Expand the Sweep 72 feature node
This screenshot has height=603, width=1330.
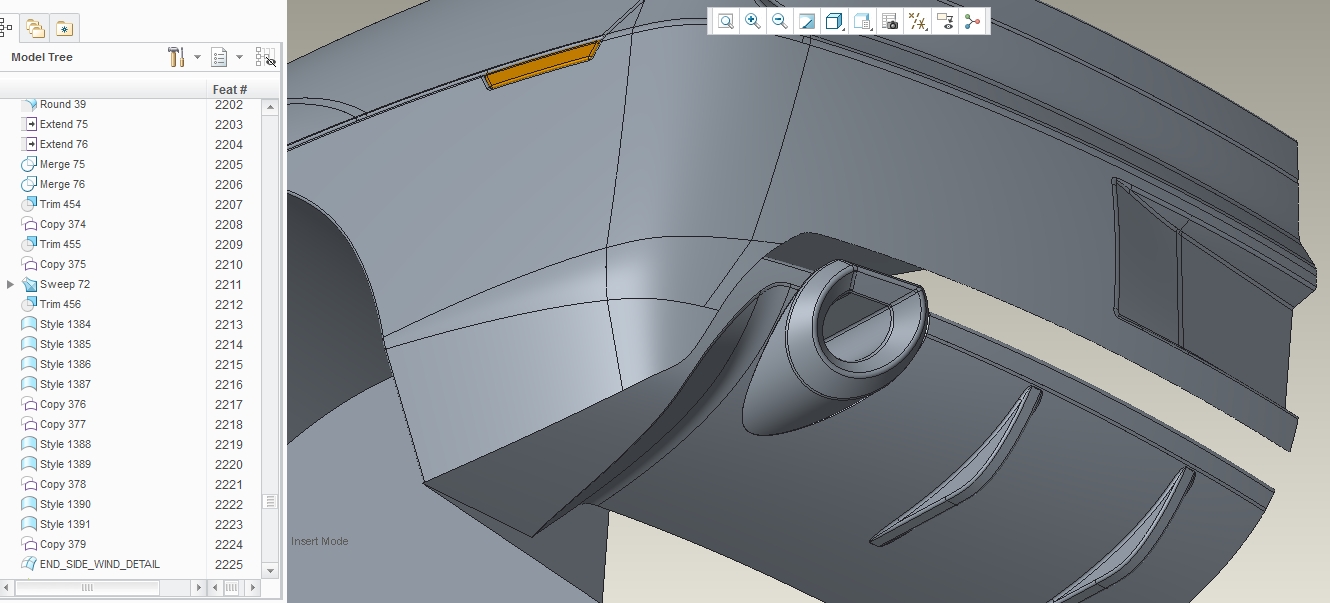tap(10, 284)
